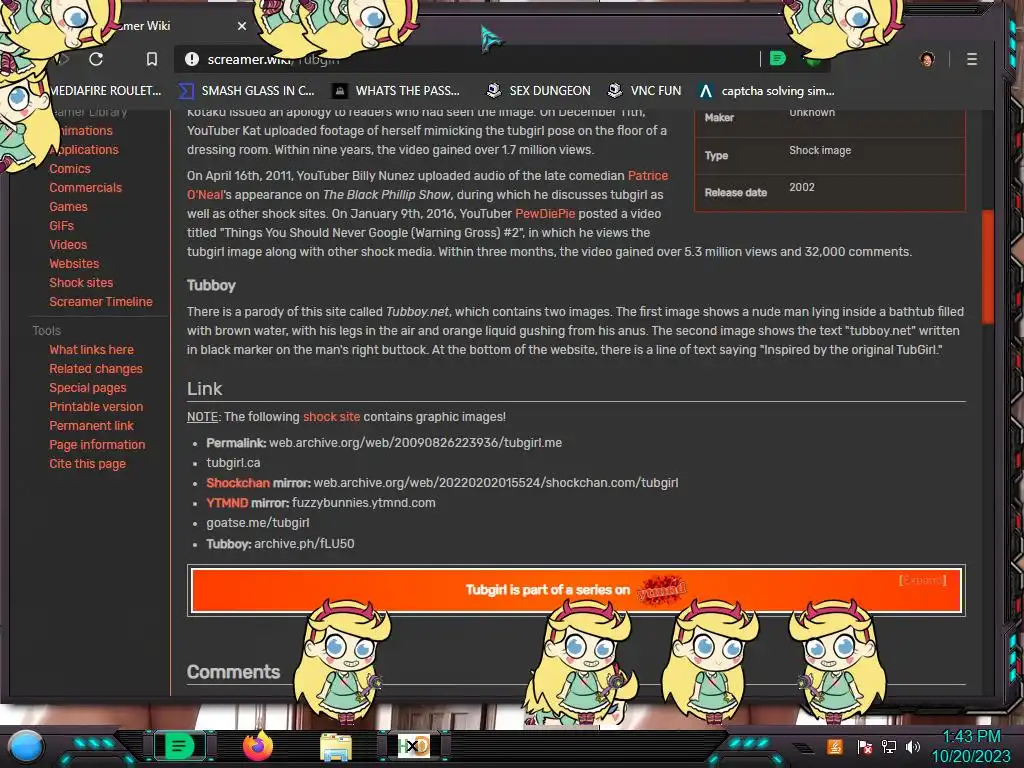Open GIFs in the sidebar
The width and height of the screenshot is (1024, 768).
click(61, 225)
